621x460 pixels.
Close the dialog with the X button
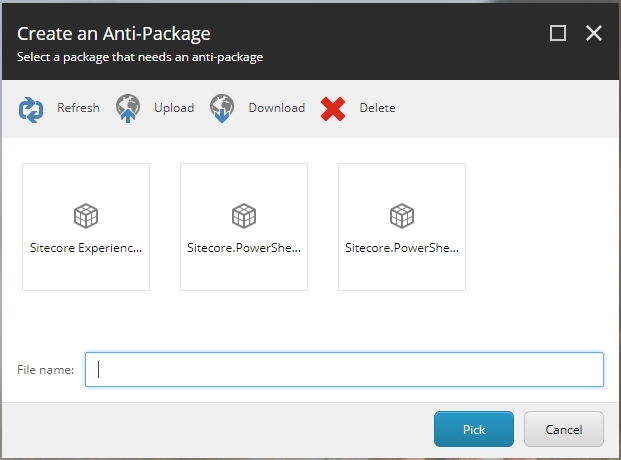click(594, 33)
